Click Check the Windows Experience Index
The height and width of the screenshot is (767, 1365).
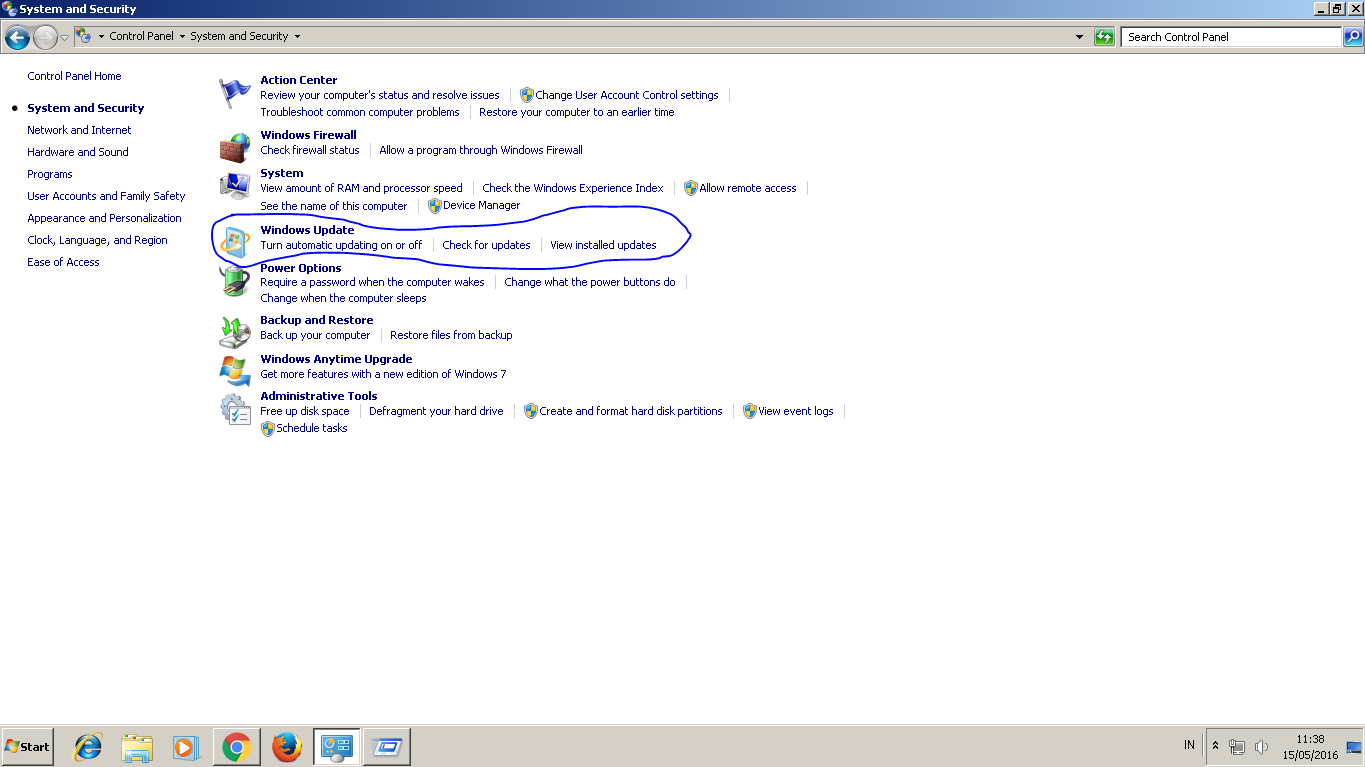tap(573, 188)
